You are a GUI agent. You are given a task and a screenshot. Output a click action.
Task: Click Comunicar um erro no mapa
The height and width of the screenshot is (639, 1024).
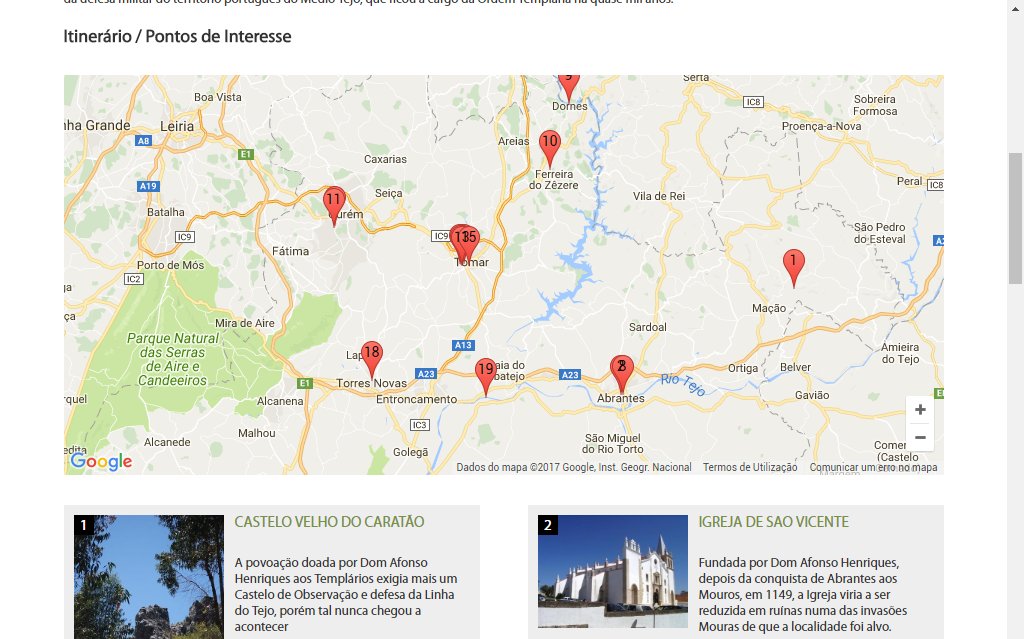(x=873, y=467)
